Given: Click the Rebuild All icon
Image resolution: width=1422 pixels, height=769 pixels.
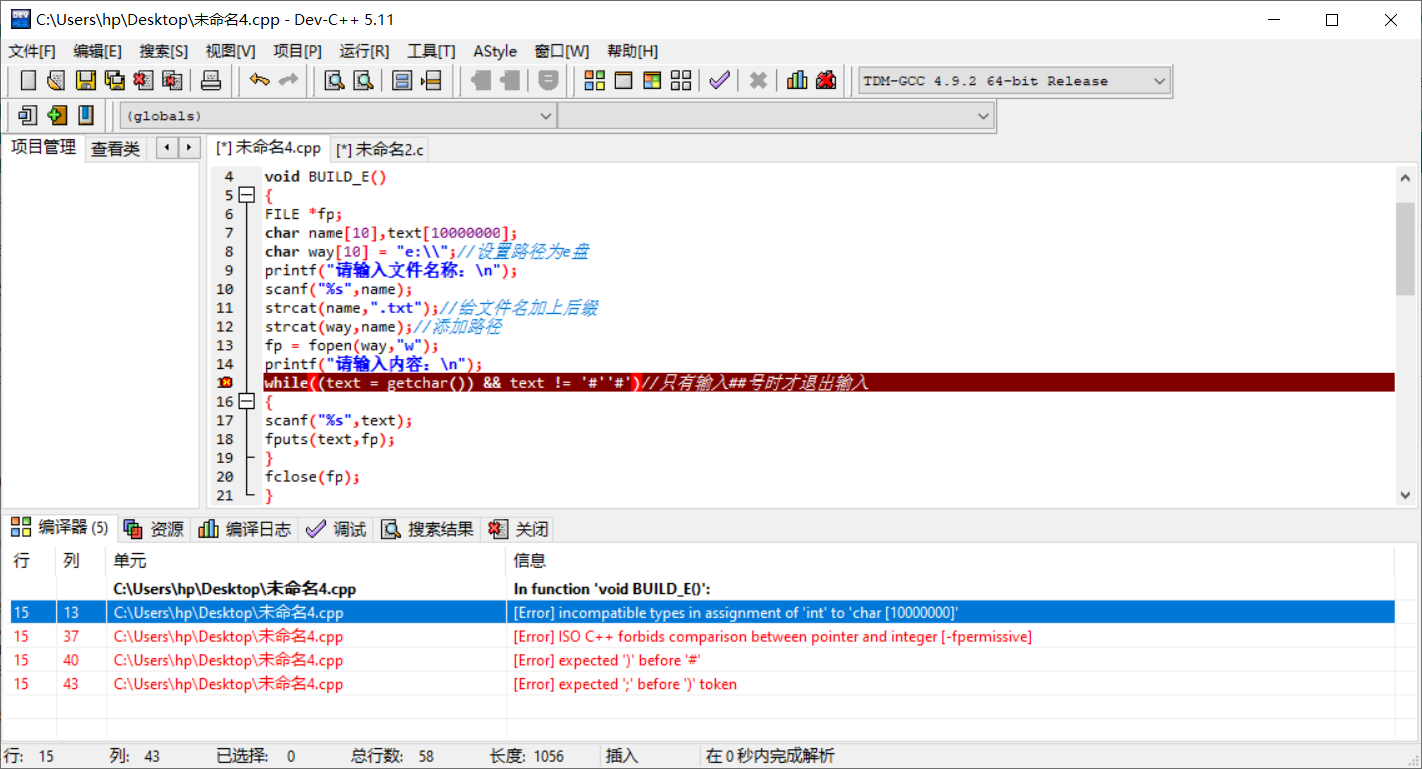Looking at the screenshot, I should (681, 81).
